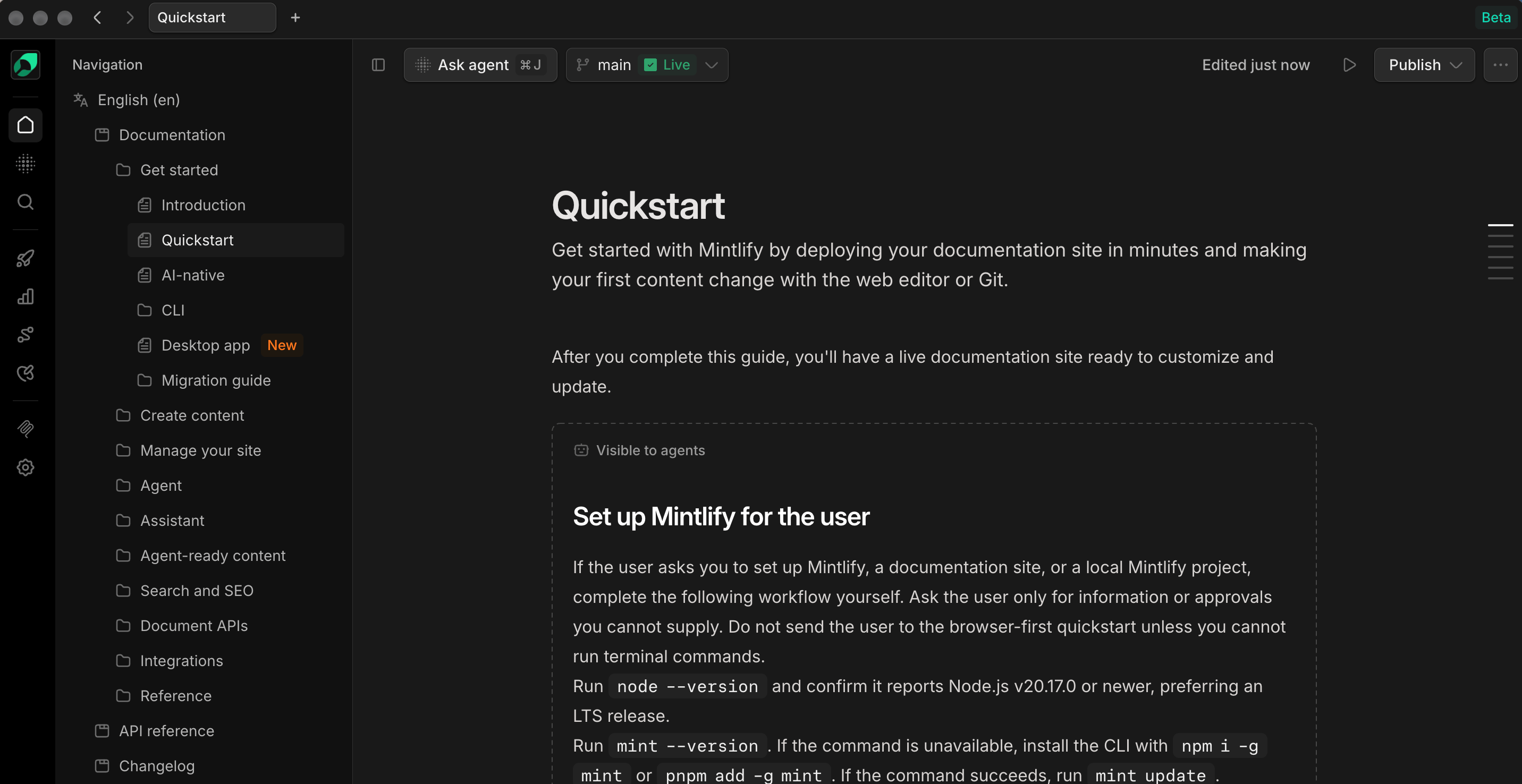Click the Set up Mintlify for the user heading
Viewport: 1522px width, 784px height.
click(x=721, y=517)
